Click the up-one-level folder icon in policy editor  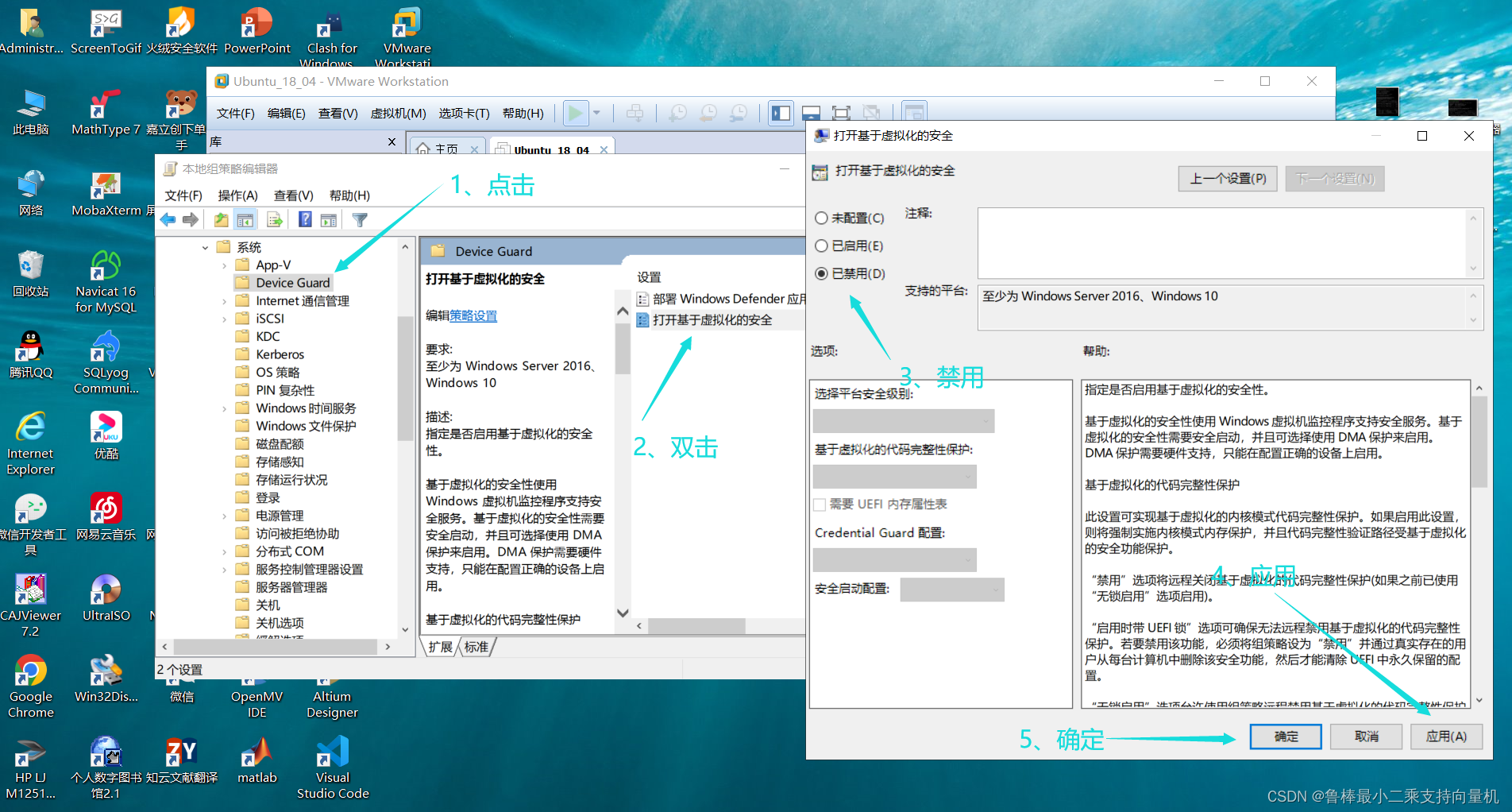pyautogui.click(x=221, y=220)
